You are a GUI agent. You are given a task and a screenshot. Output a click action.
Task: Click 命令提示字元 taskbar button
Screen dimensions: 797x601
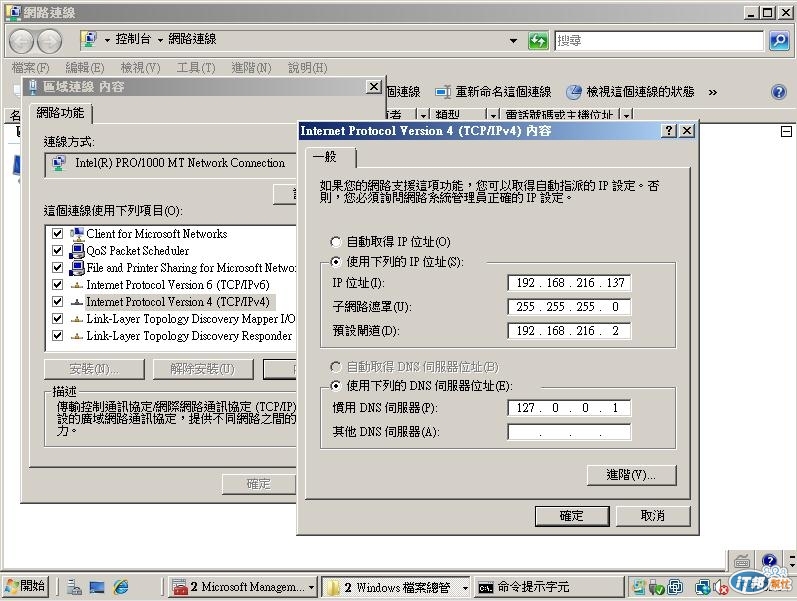(x=548, y=587)
